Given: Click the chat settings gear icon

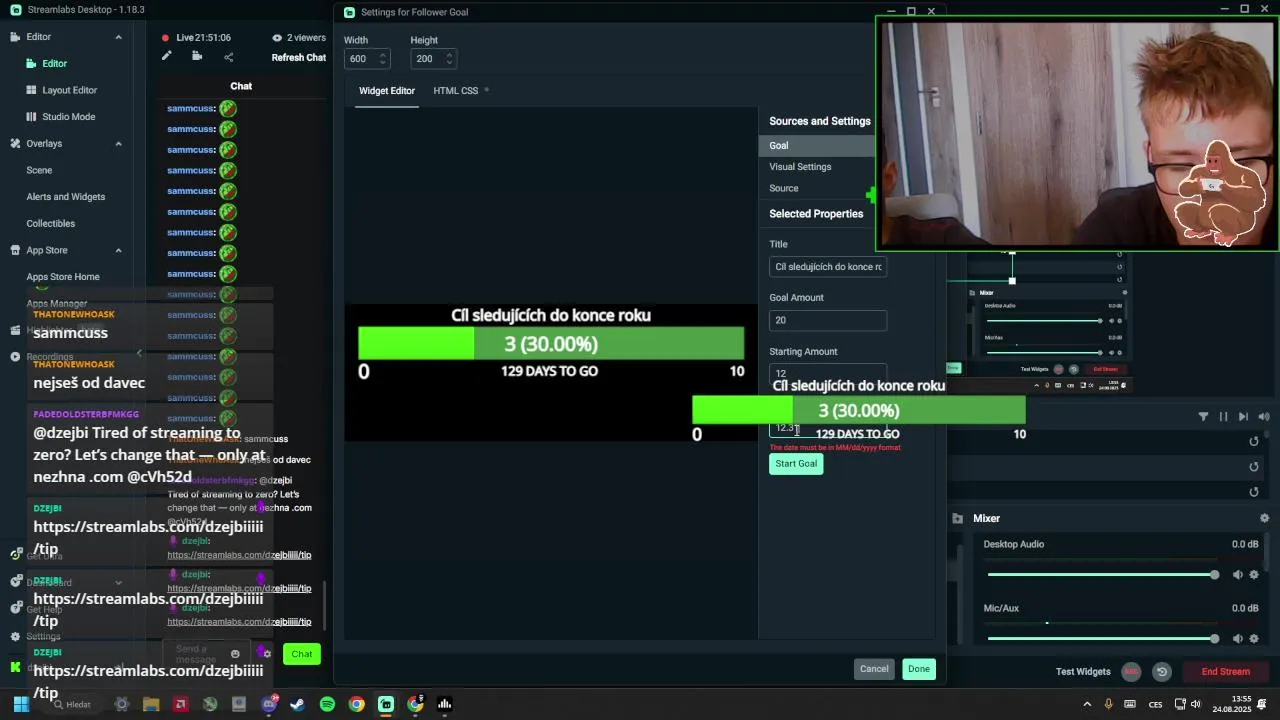Looking at the screenshot, I should tap(267, 654).
